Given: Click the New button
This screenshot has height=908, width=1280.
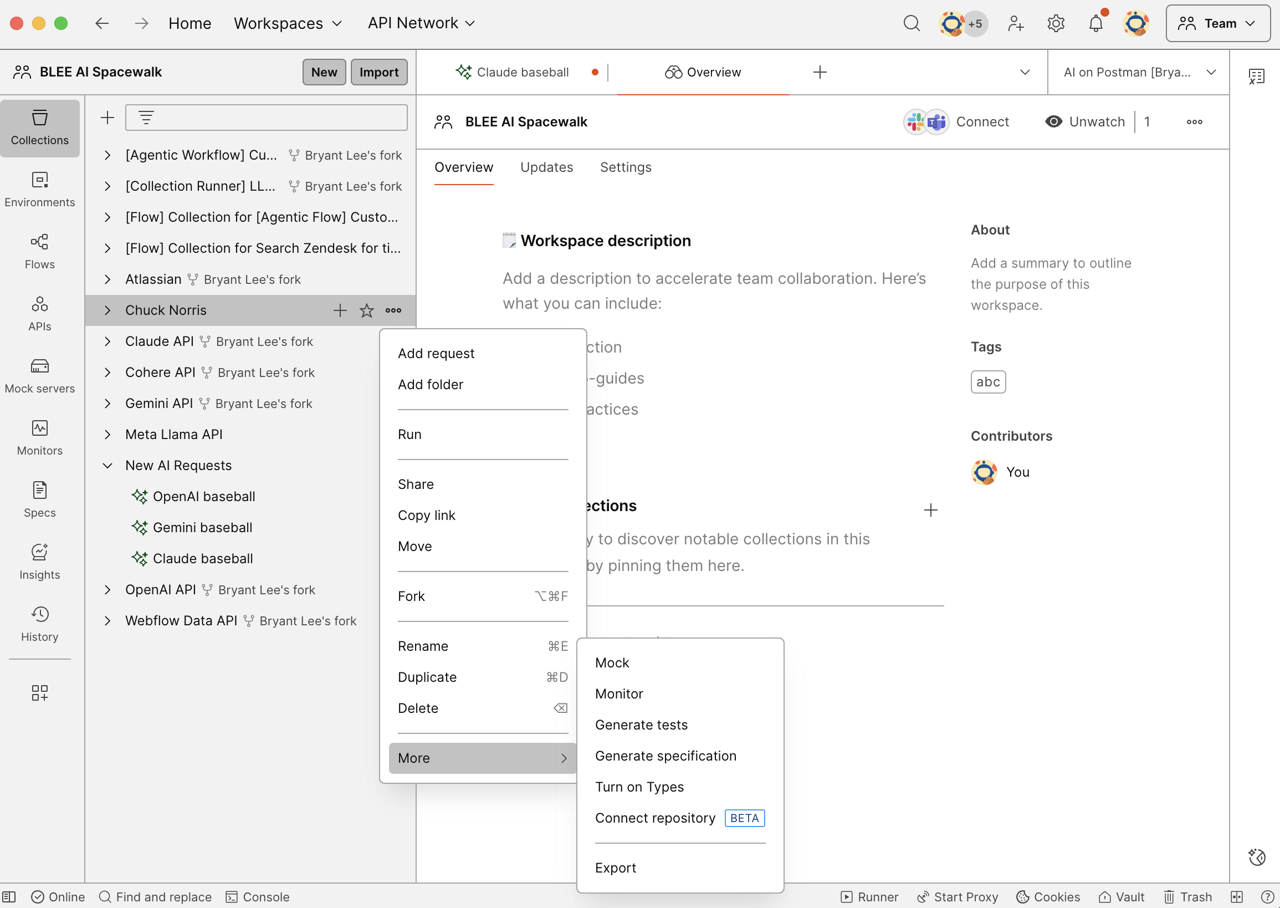Looking at the screenshot, I should [x=324, y=72].
